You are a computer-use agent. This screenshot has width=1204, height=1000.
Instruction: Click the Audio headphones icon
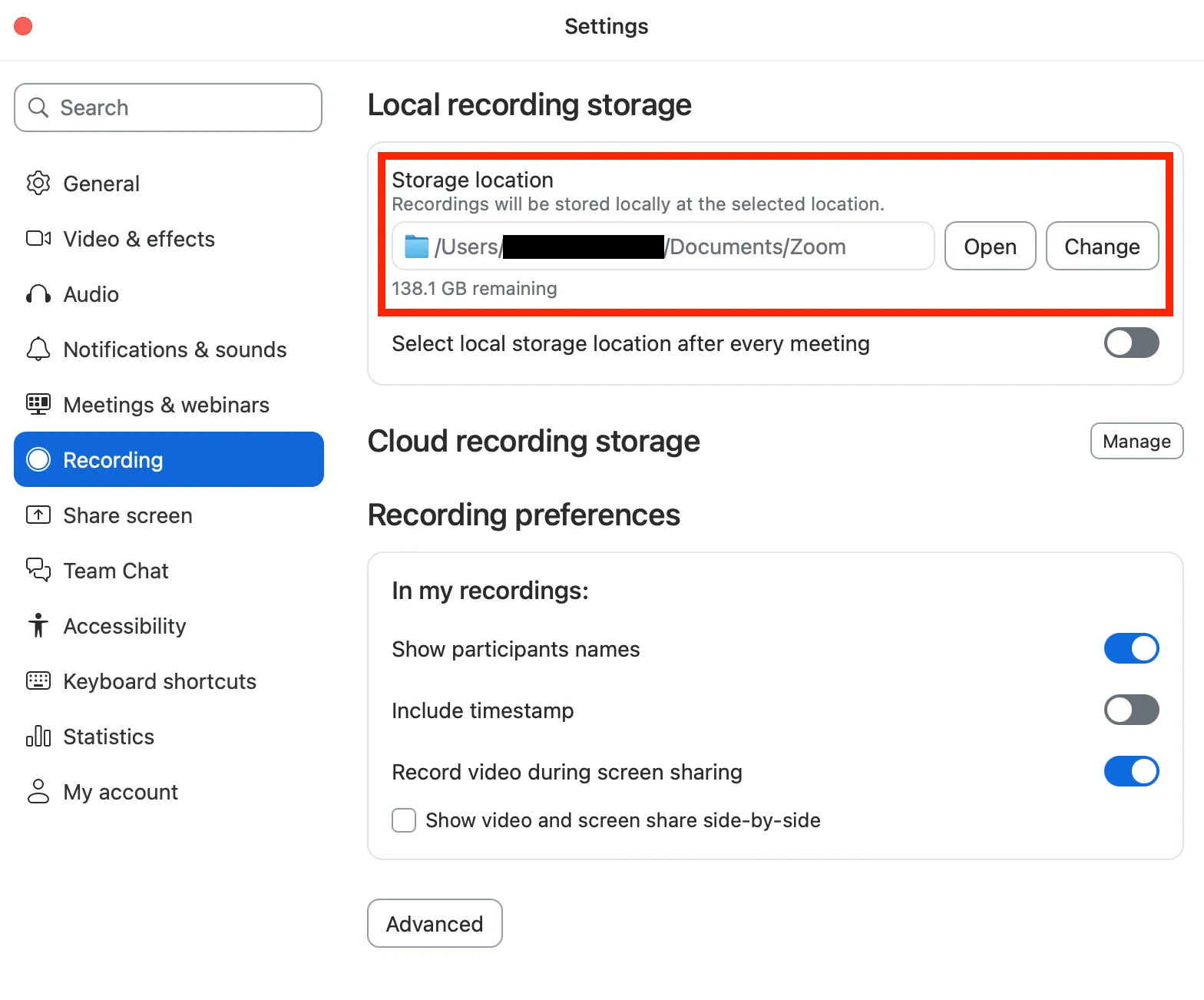(38, 294)
